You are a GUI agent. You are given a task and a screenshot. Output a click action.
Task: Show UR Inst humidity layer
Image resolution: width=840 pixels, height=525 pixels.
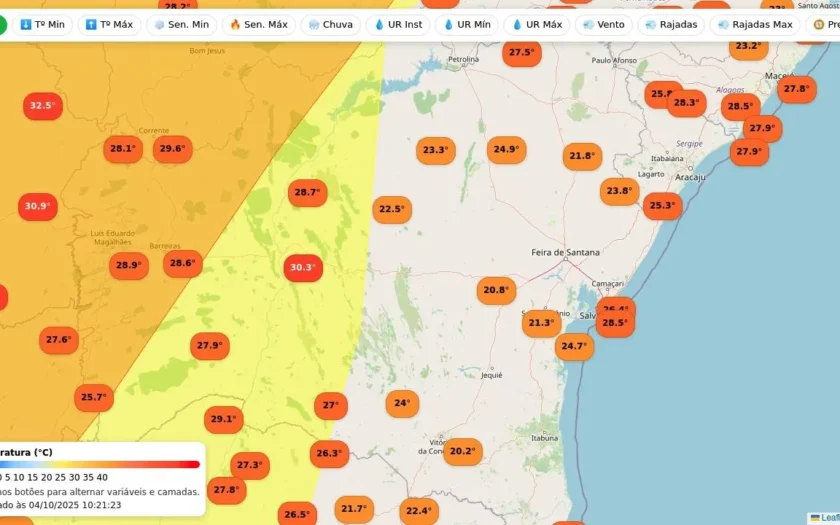click(398, 25)
